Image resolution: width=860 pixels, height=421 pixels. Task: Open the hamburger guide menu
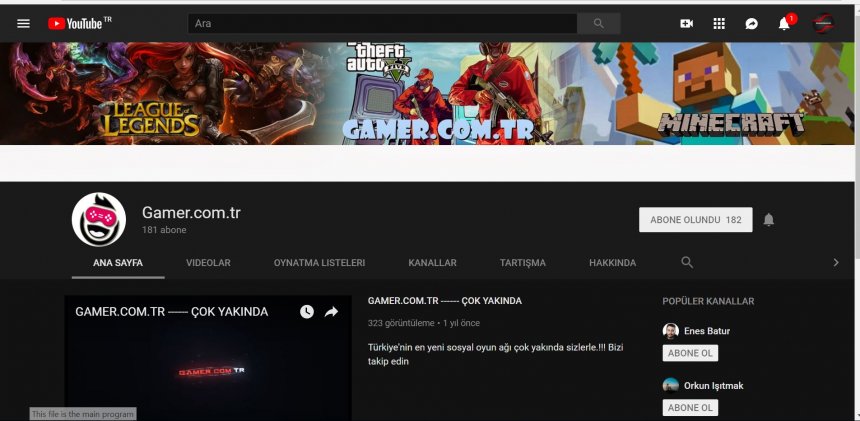coord(23,24)
